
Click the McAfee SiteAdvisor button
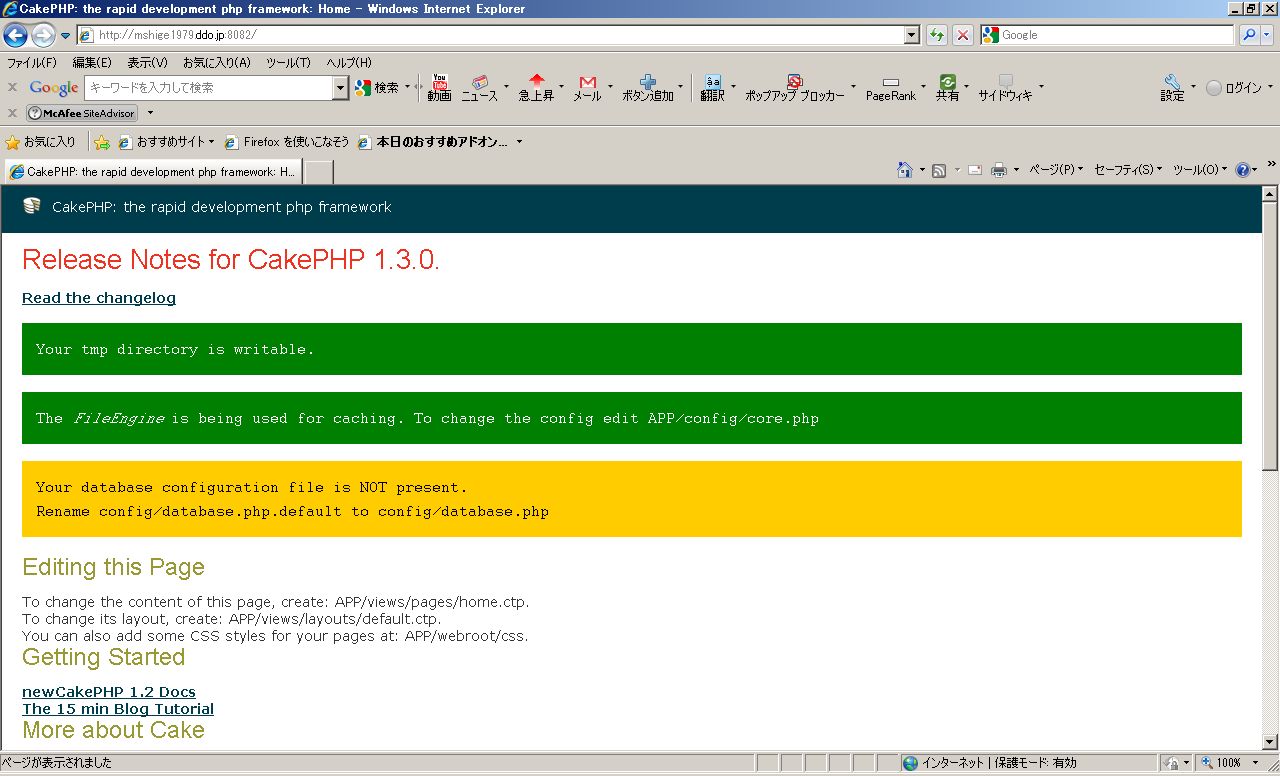click(x=81, y=113)
